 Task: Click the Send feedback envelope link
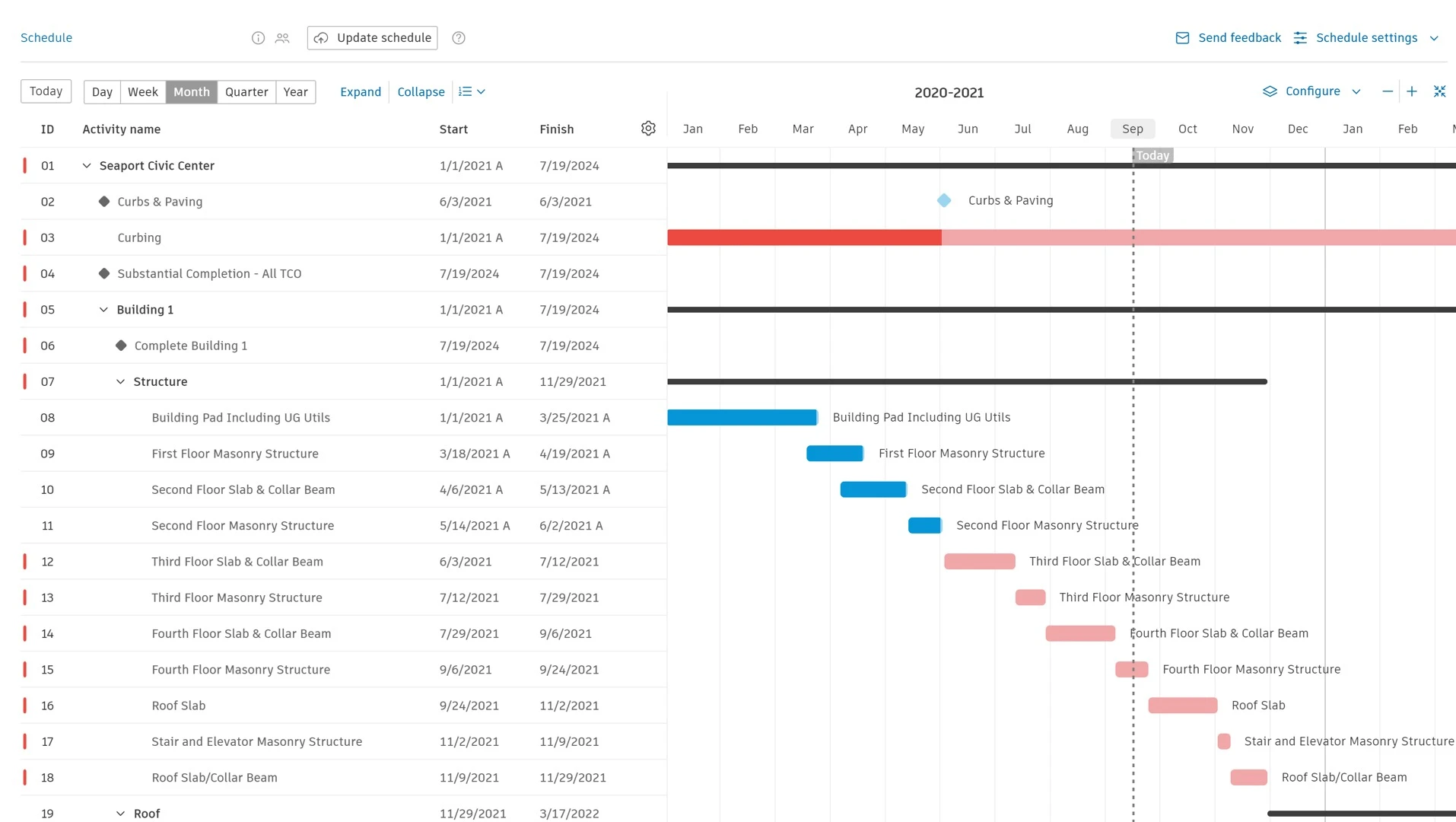point(1228,38)
